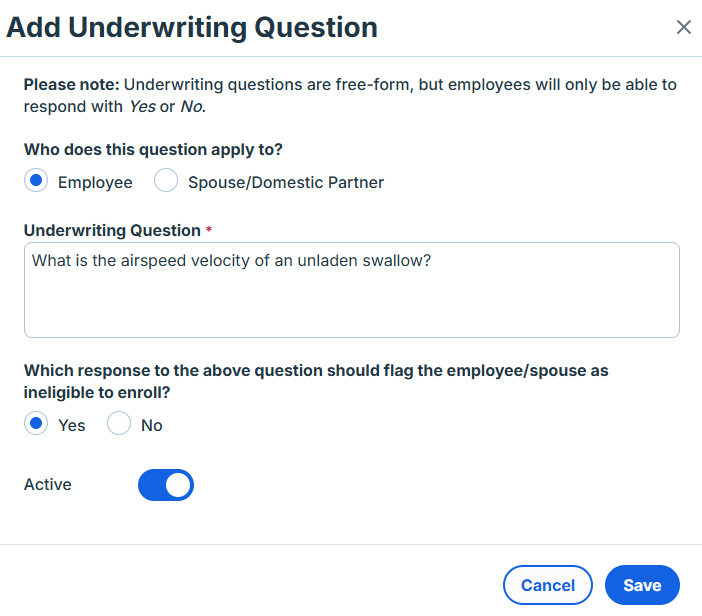This screenshot has width=702, height=616.
Task: Click the "Who does this question apply to?" heading
Action: 153,150
